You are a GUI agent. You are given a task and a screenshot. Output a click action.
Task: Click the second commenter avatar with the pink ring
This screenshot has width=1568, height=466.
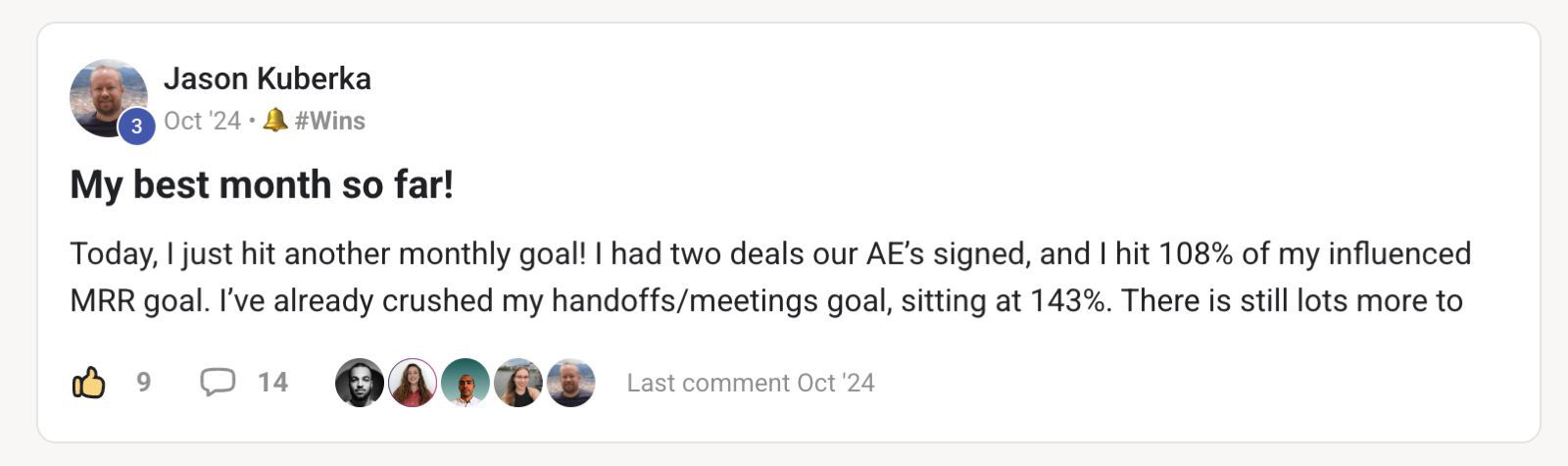(x=413, y=383)
